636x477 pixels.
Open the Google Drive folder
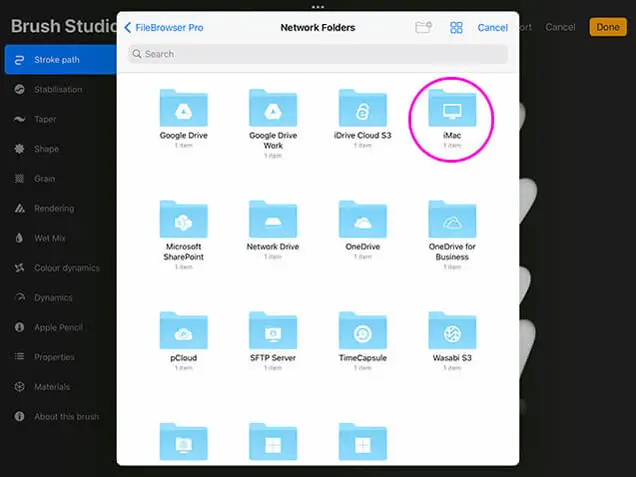[x=184, y=108]
